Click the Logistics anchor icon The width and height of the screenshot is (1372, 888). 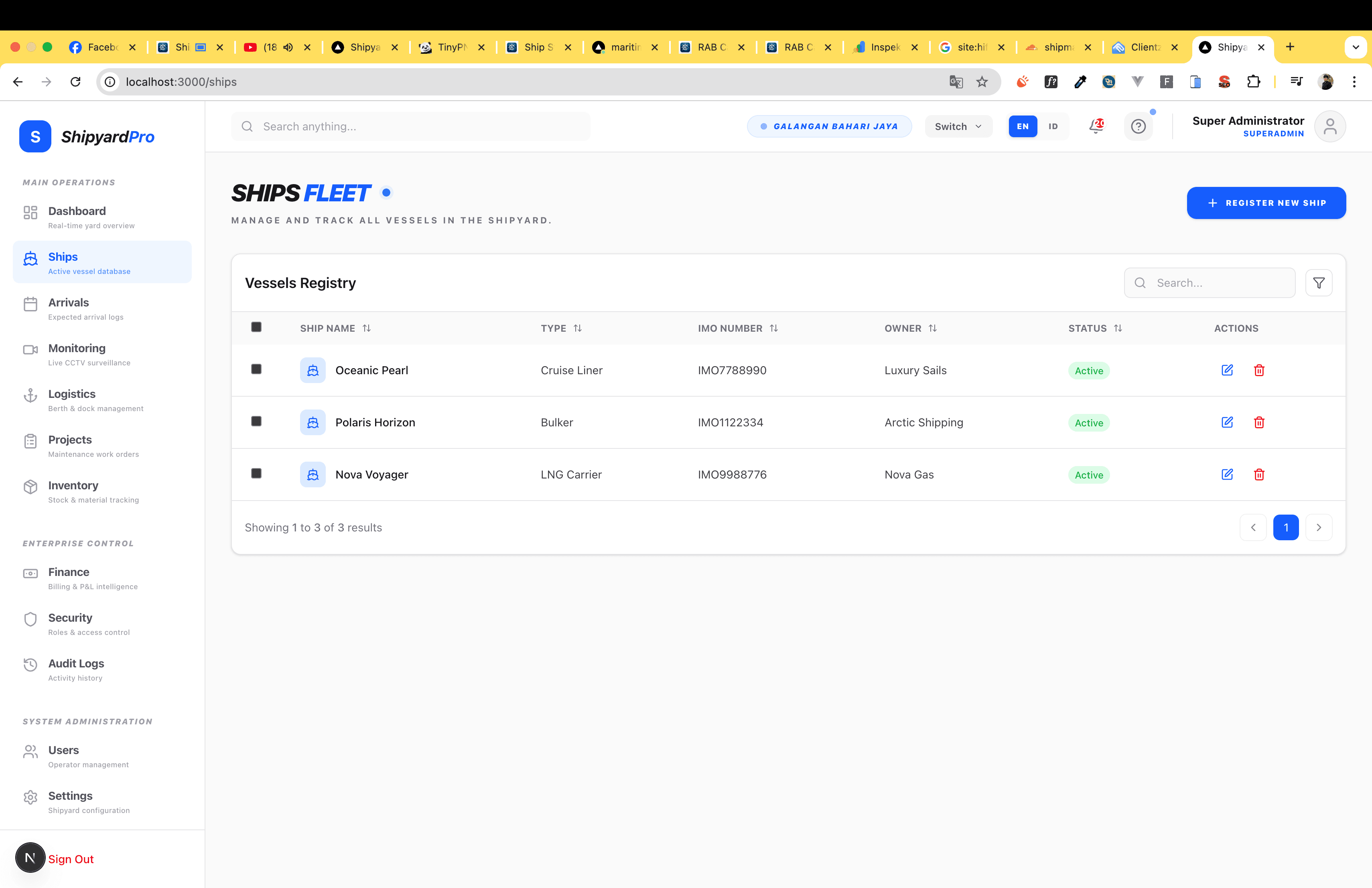[30, 395]
